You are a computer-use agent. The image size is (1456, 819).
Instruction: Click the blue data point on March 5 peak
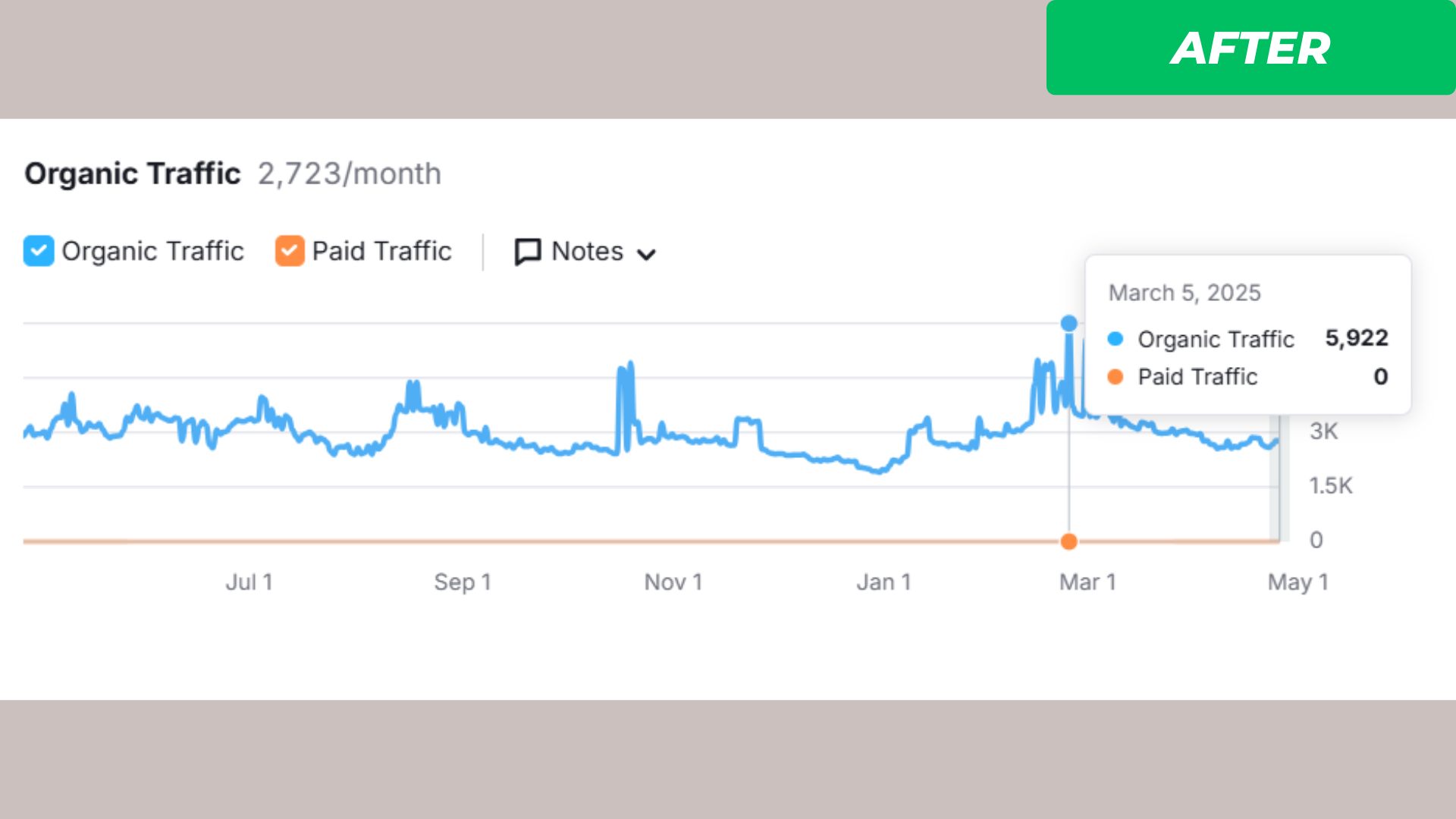pyautogui.click(x=1068, y=324)
